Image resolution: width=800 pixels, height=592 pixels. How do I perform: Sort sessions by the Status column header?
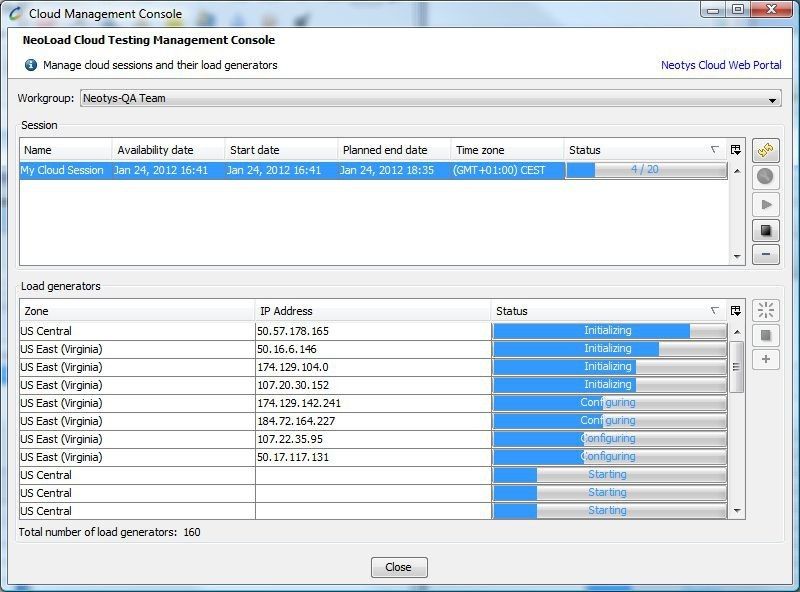point(646,150)
